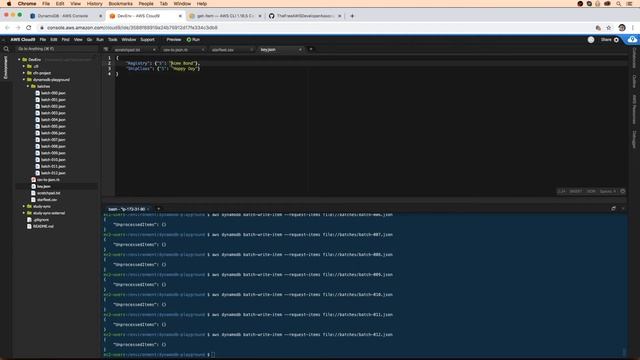640x360 pixels.
Task: Open the Edit menu in Cloud9
Action: (54, 40)
